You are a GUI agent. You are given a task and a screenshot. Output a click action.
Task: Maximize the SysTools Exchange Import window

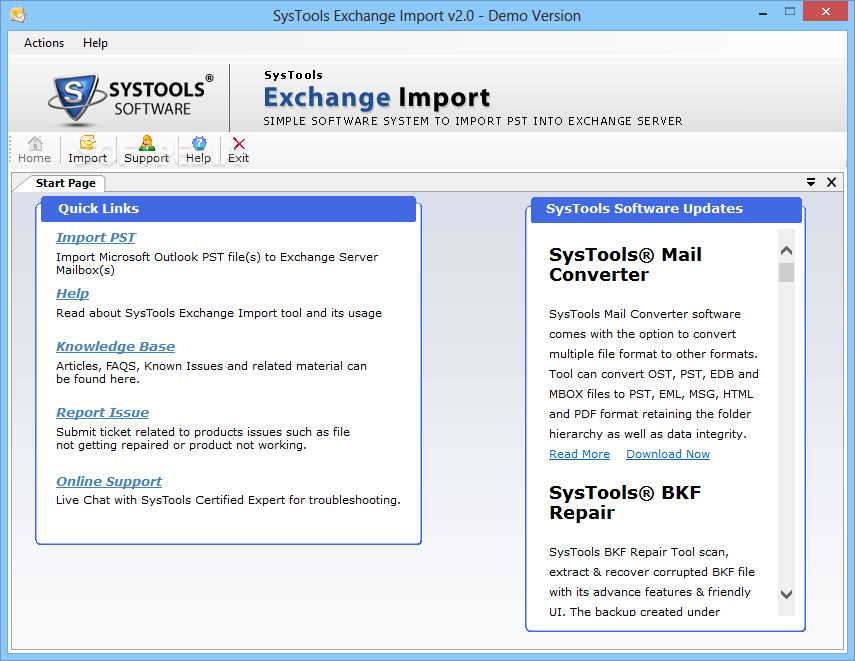tap(790, 12)
